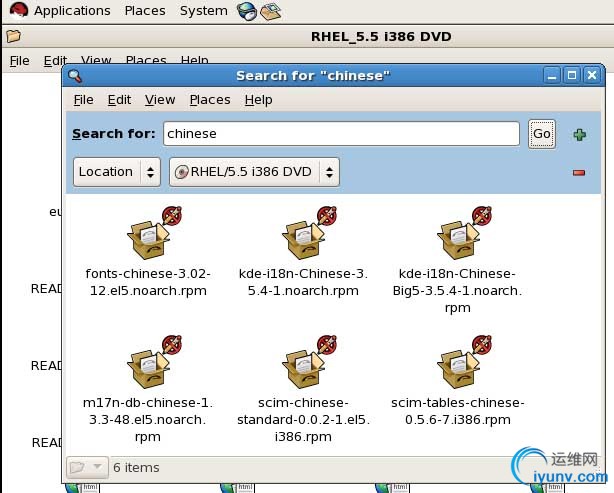The image size is (614, 493).
Task: Click kde-i18n-Chinese-Big5-3.5.4-1.noarch.rpm file name
Action: coord(457,291)
